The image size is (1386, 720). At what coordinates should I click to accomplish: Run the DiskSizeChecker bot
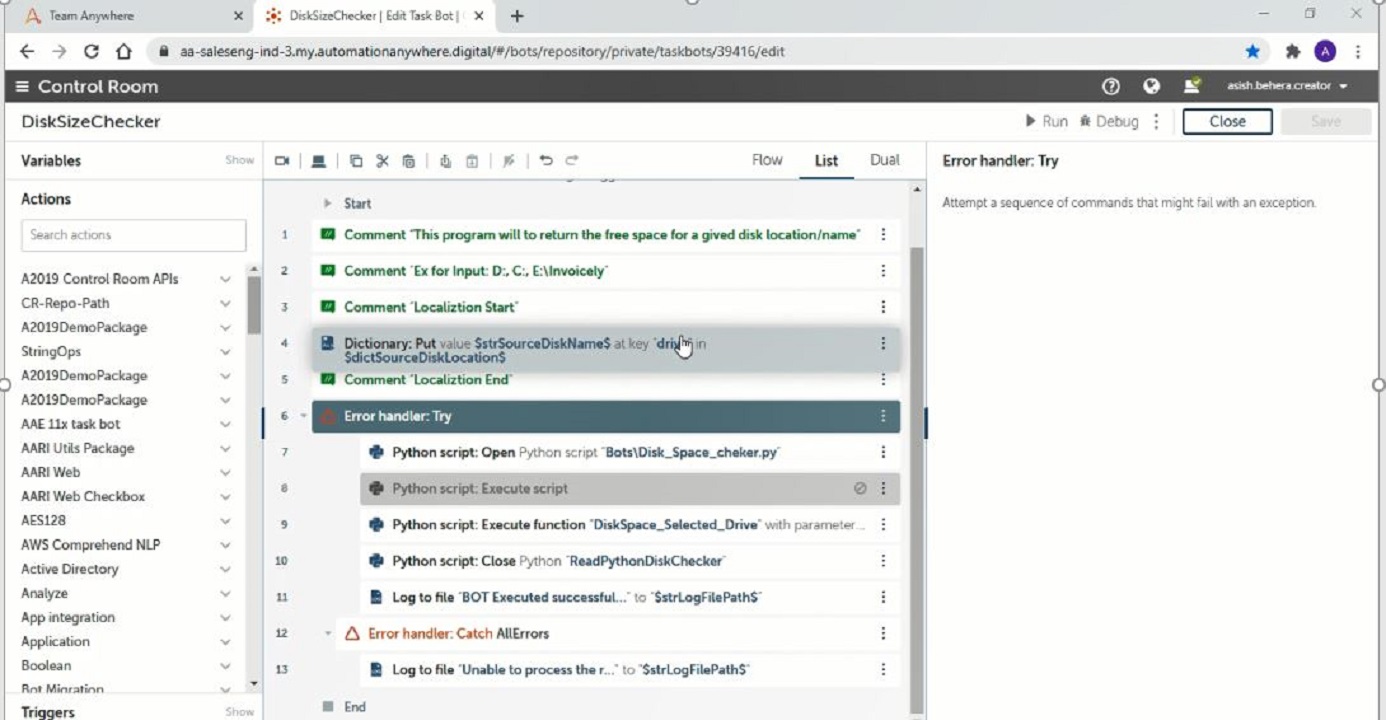pyautogui.click(x=1046, y=121)
